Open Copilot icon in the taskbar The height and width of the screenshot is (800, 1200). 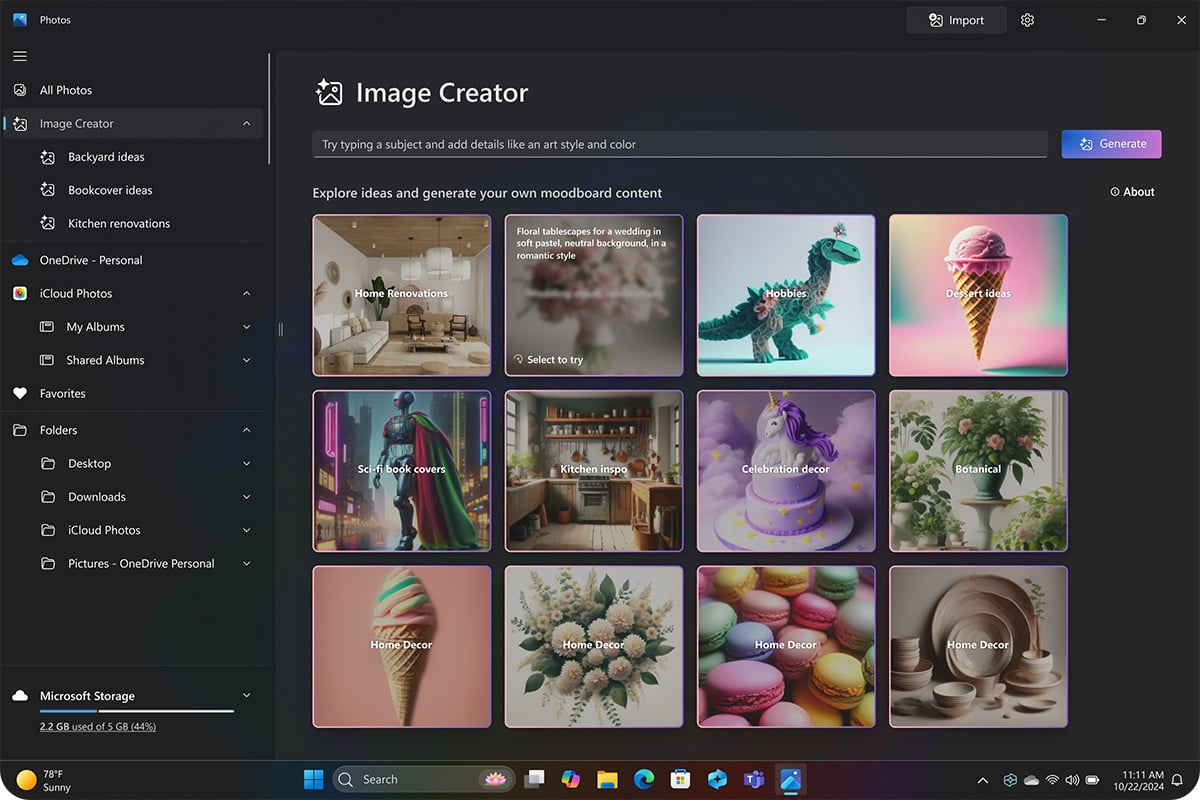pyautogui.click(x=570, y=779)
